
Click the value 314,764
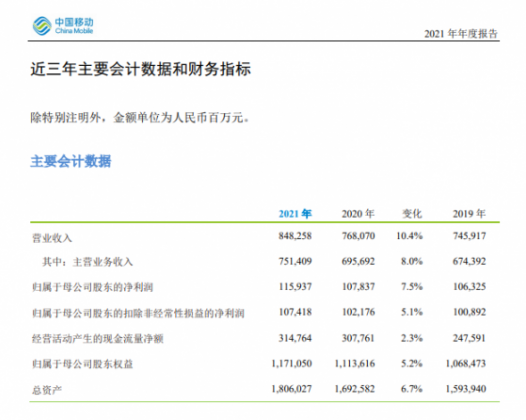[295, 338]
